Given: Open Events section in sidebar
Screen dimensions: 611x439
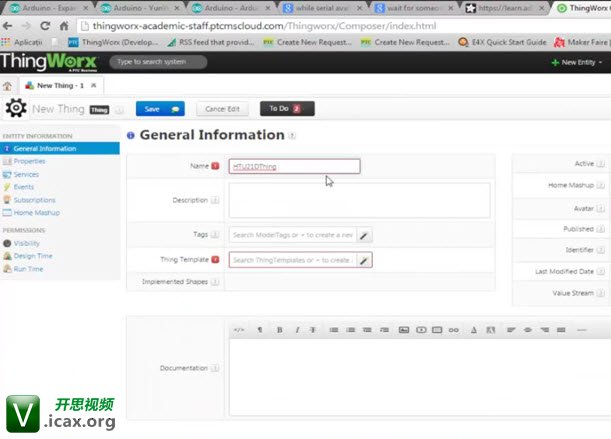Looking at the screenshot, I should pos(23,187).
